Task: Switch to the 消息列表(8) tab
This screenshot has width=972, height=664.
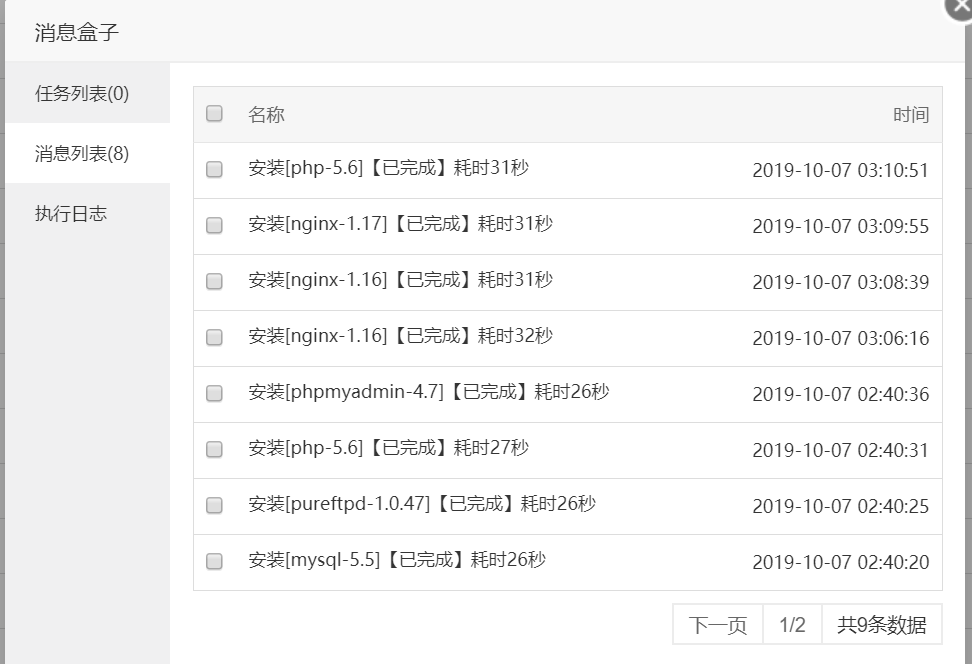Action: 82,154
